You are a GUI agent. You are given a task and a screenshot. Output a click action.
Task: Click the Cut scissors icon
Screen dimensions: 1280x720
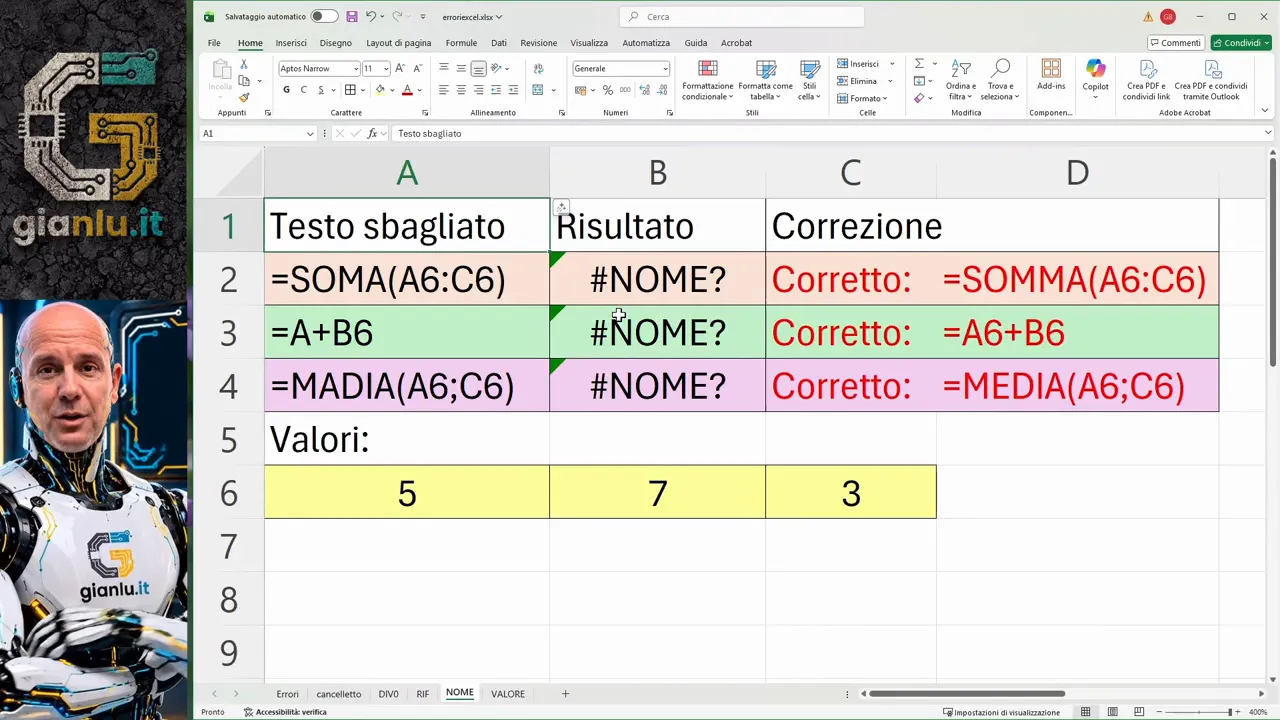pos(244,64)
